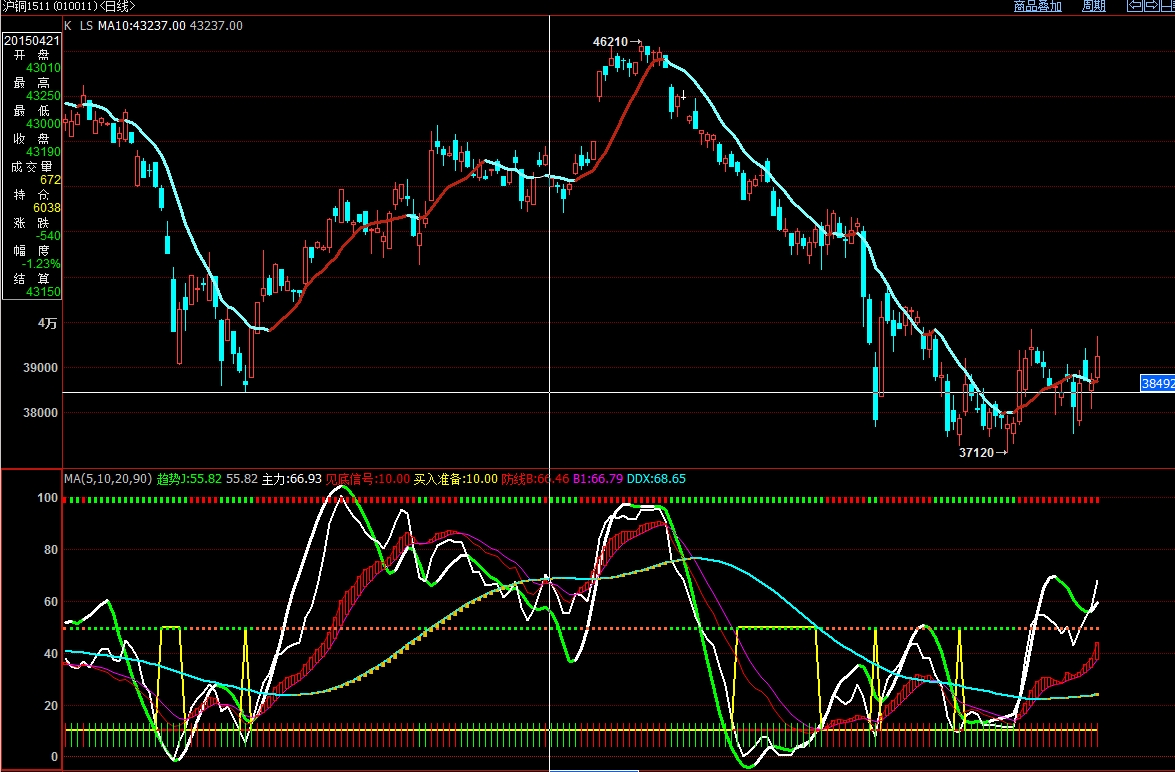Select the LS indicator label
This screenshot has height=772, width=1175.
(x=86, y=25)
